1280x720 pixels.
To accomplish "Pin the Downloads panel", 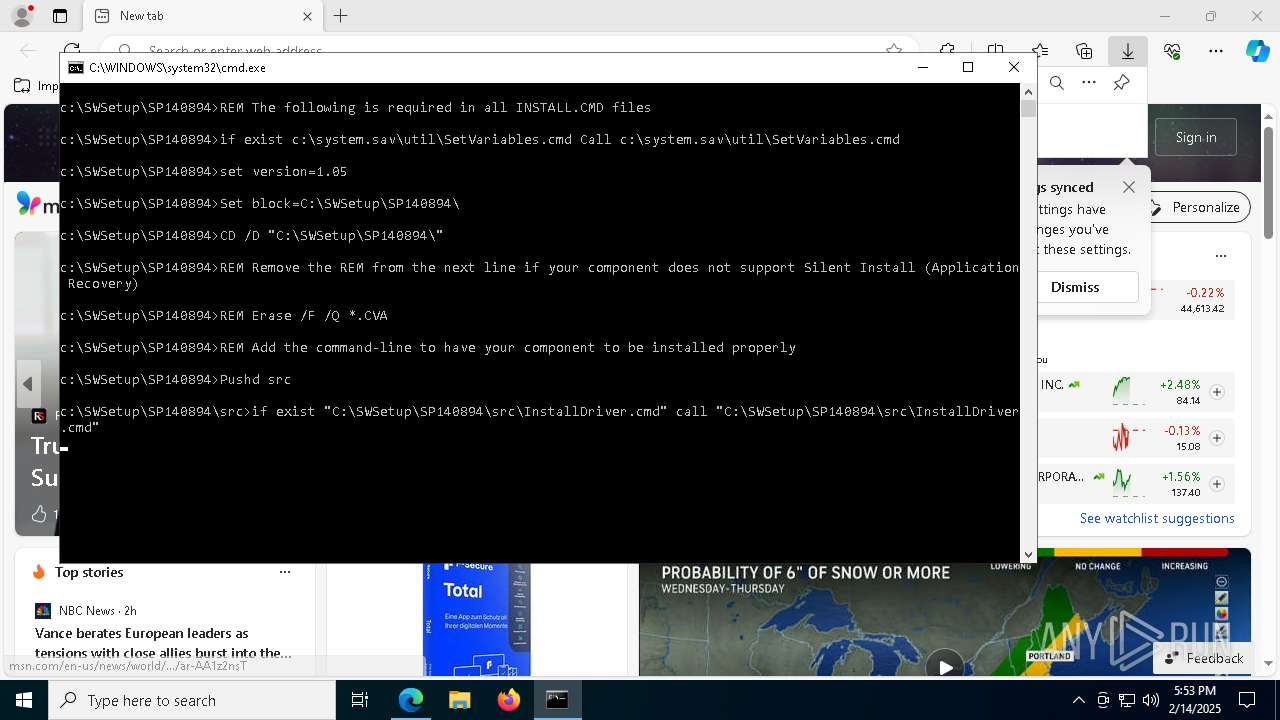I will coord(1121,83).
